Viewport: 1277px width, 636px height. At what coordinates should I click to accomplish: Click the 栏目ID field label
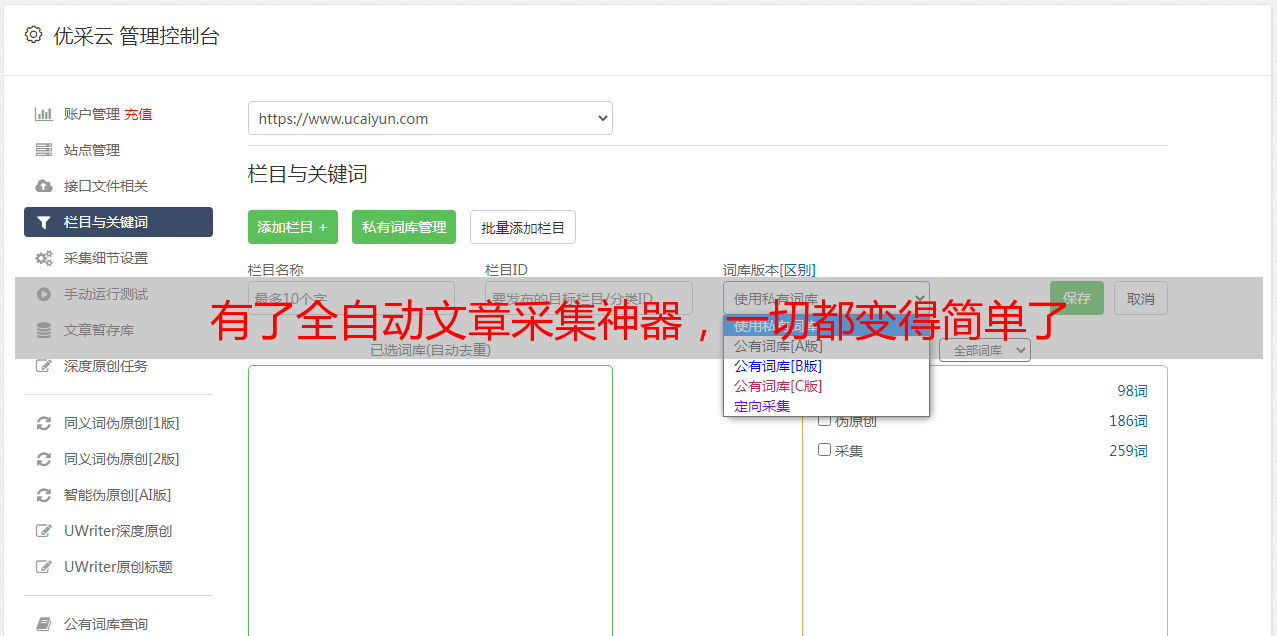506,270
